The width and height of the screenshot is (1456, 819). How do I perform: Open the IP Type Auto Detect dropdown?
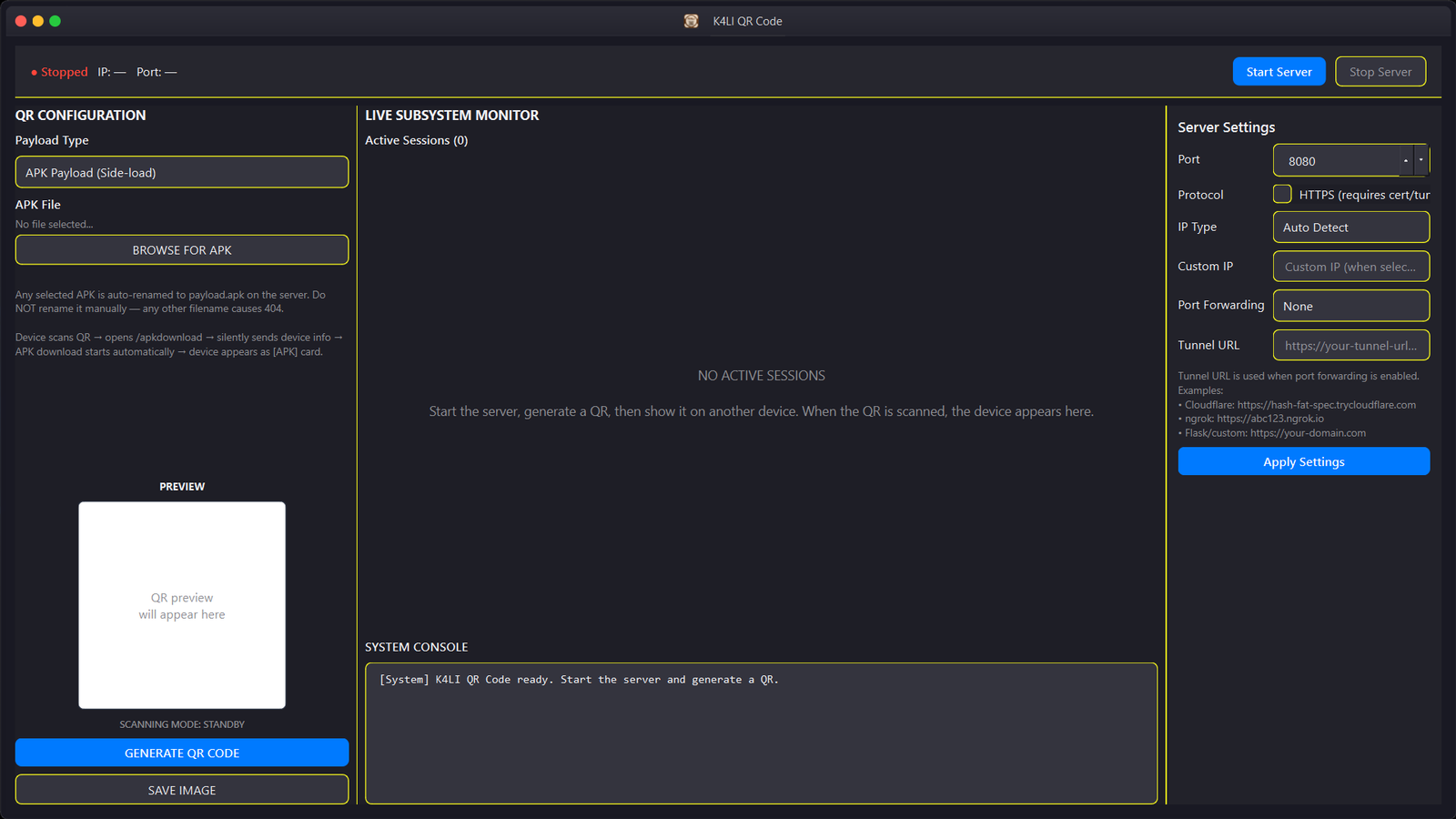(x=1351, y=227)
